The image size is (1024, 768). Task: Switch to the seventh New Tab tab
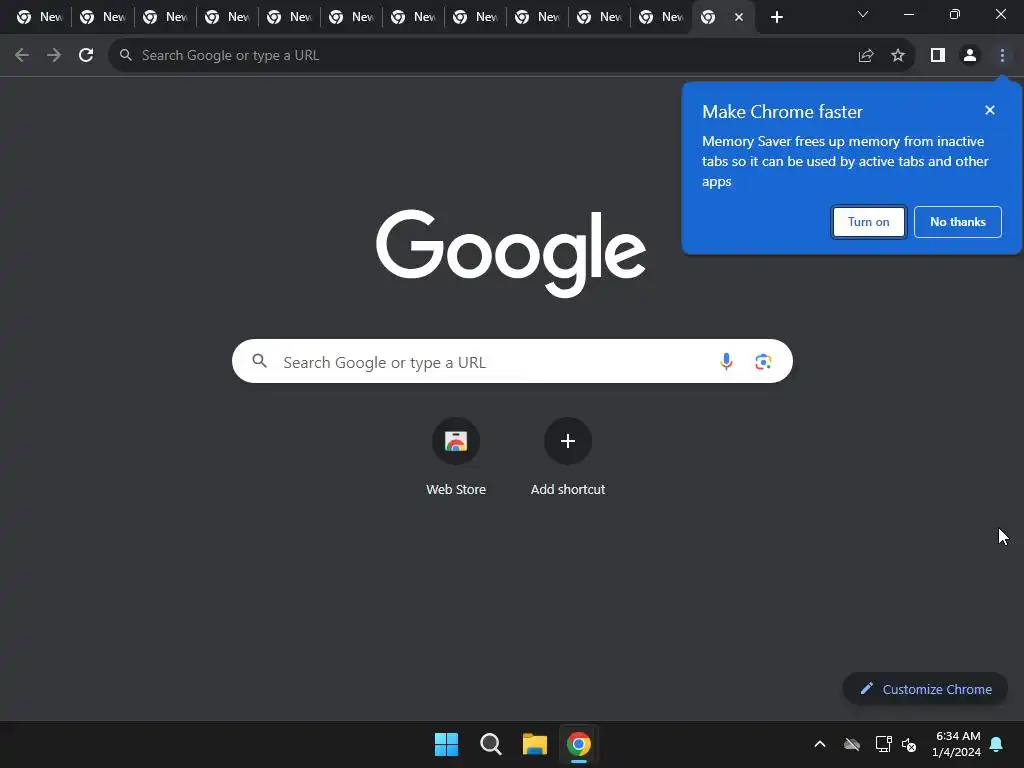point(413,17)
